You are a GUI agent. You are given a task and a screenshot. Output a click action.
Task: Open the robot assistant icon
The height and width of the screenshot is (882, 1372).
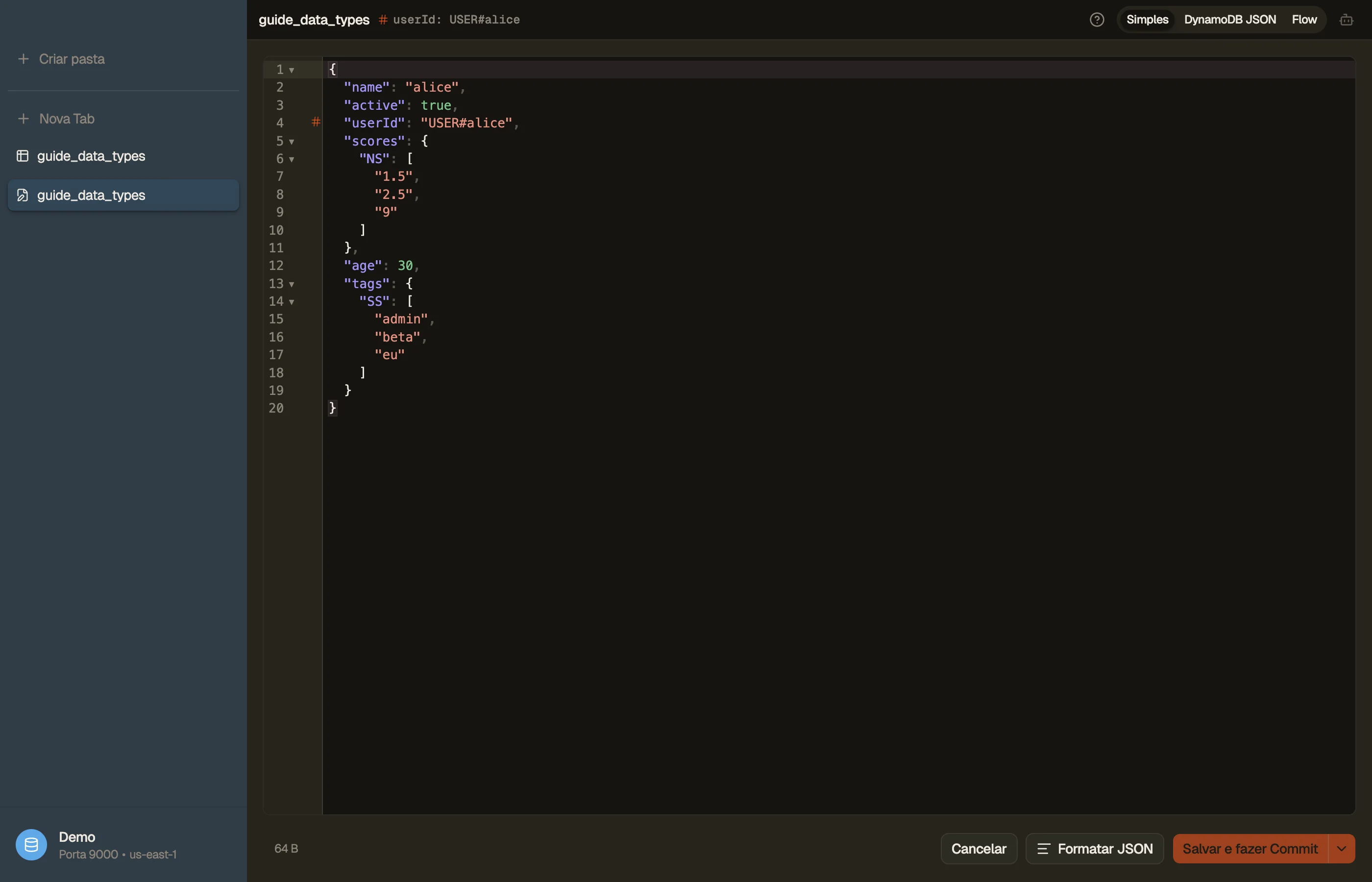click(1346, 20)
